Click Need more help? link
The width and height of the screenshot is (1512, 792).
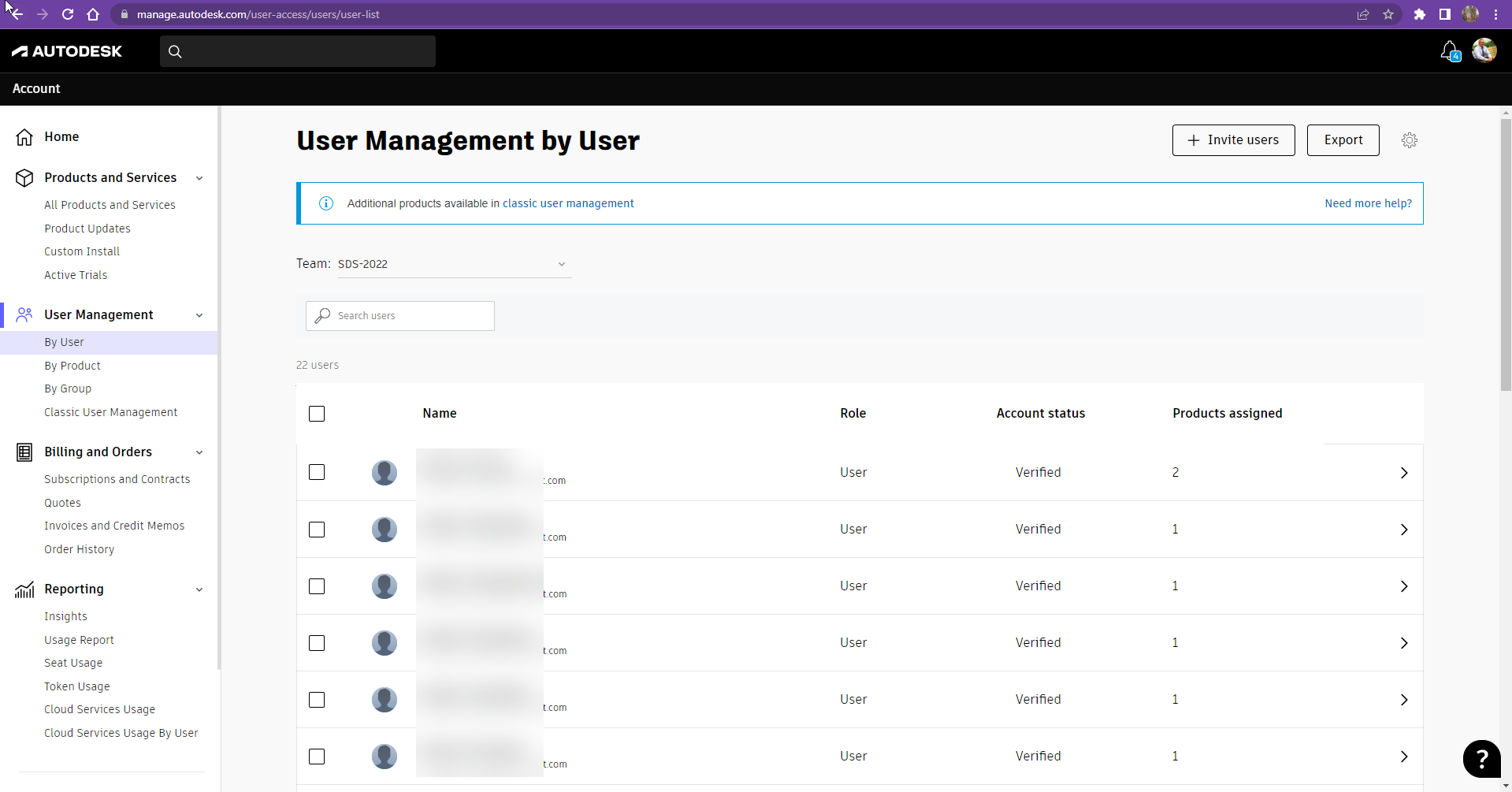[x=1368, y=203]
